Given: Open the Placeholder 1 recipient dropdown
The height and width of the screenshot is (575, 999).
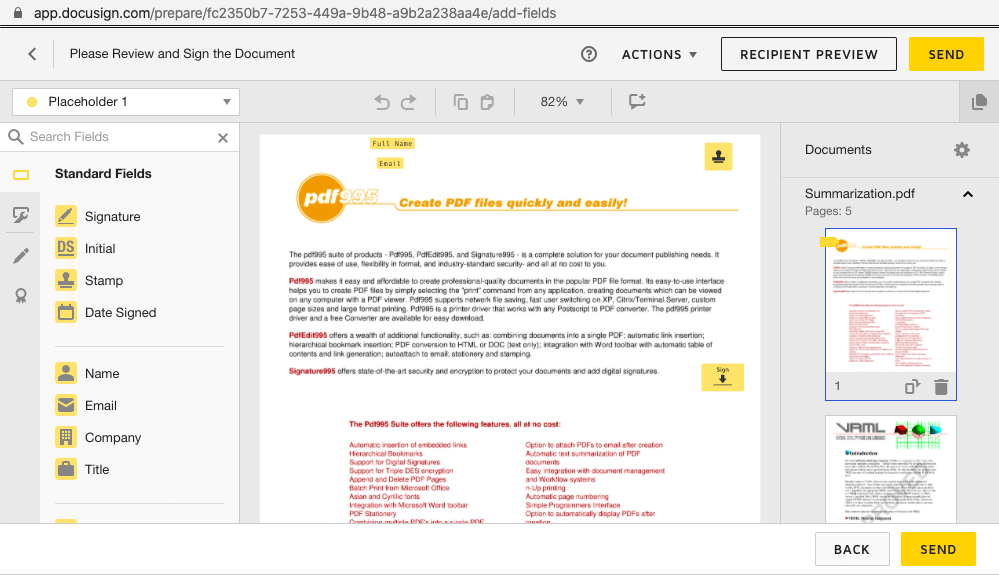Looking at the screenshot, I should pos(126,102).
